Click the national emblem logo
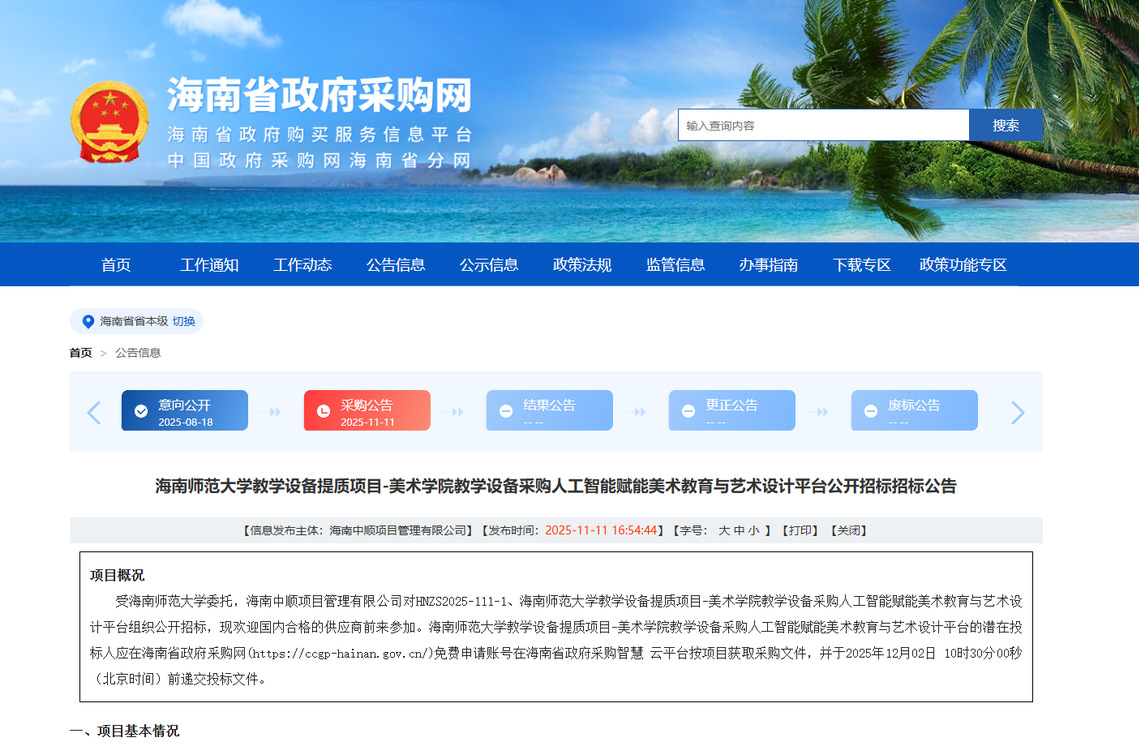1139x742 pixels. 109,122
